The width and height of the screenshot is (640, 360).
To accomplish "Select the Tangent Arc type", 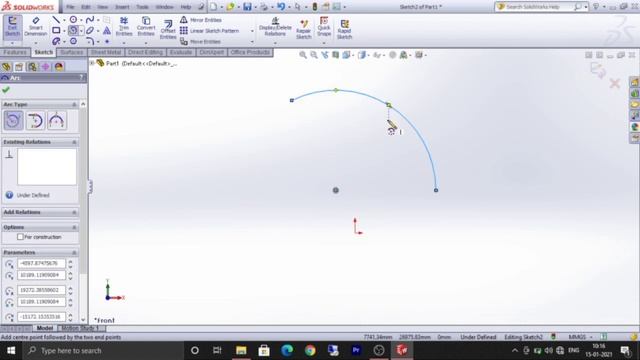I will point(35,121).
